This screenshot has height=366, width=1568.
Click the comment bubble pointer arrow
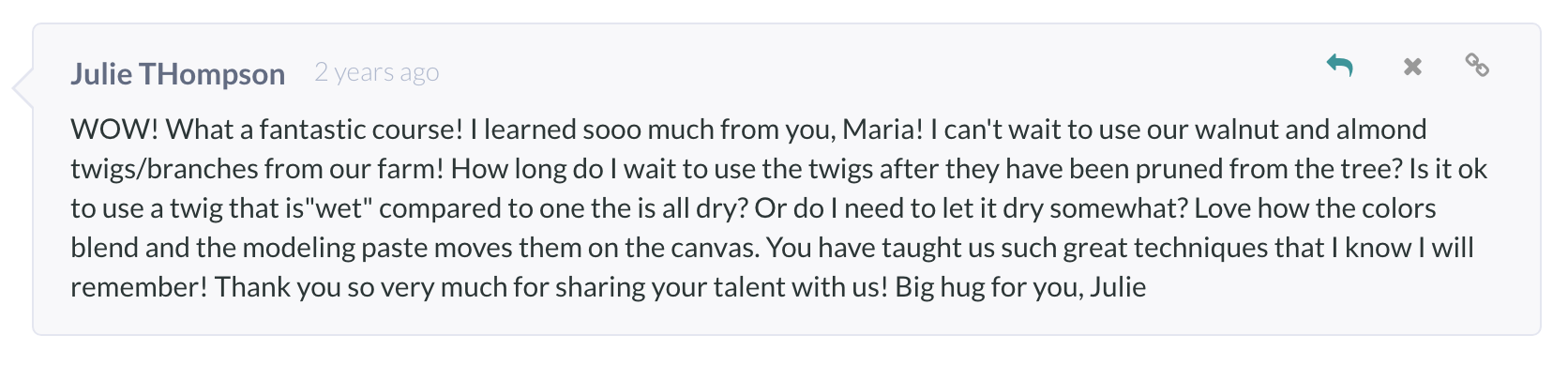(x=23, y=88)
